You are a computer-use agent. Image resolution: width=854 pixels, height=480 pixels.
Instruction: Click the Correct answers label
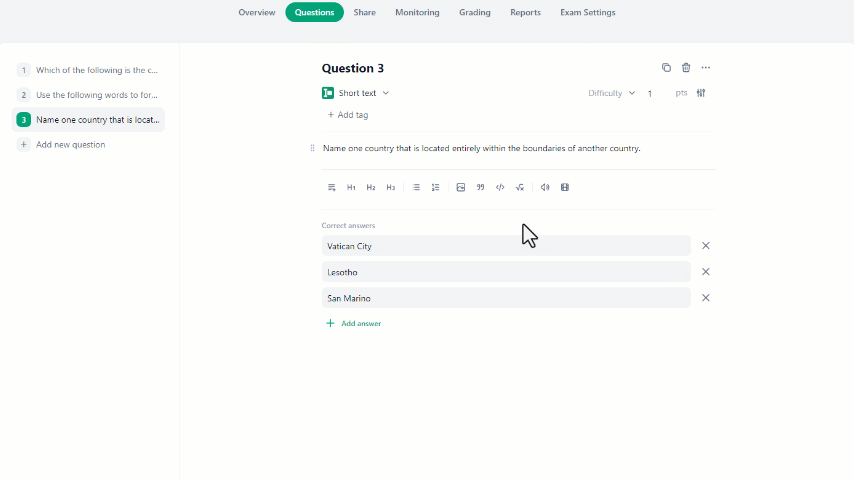348,226
